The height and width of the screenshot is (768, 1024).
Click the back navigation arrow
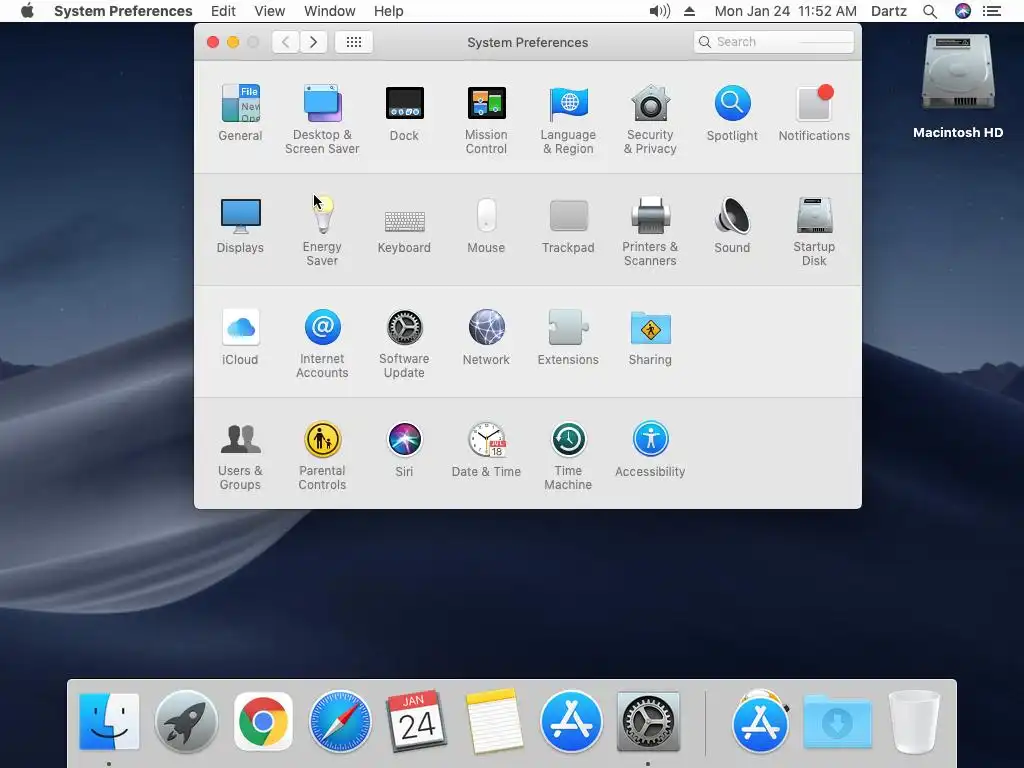[x=285, y=42]
